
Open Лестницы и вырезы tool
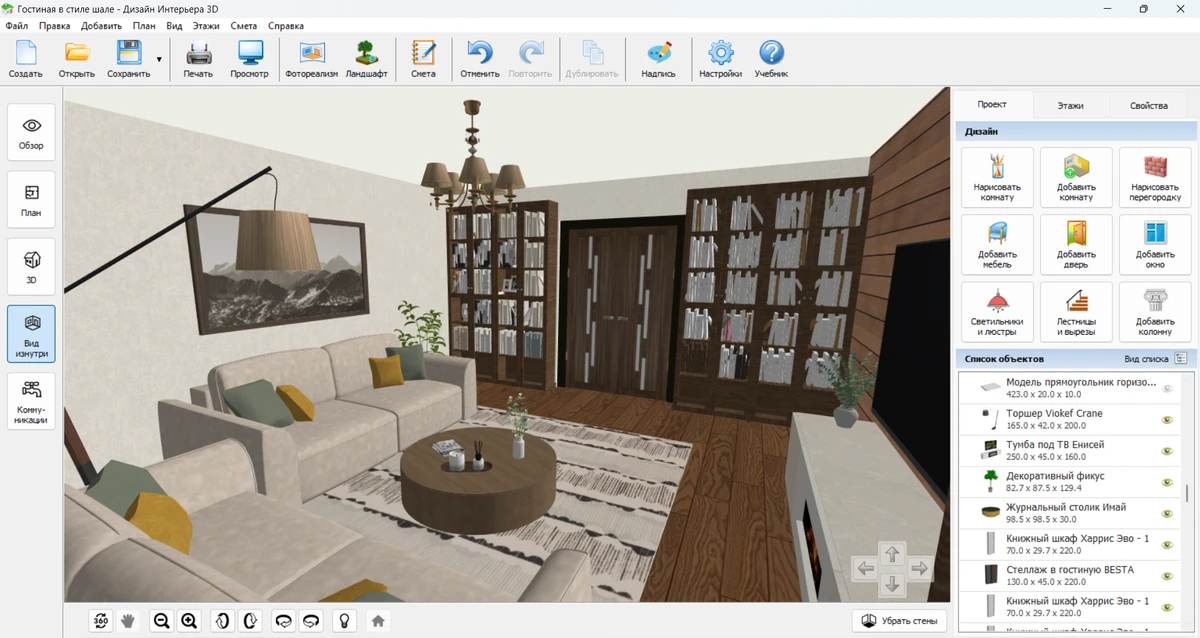(x=1076, y=310)
